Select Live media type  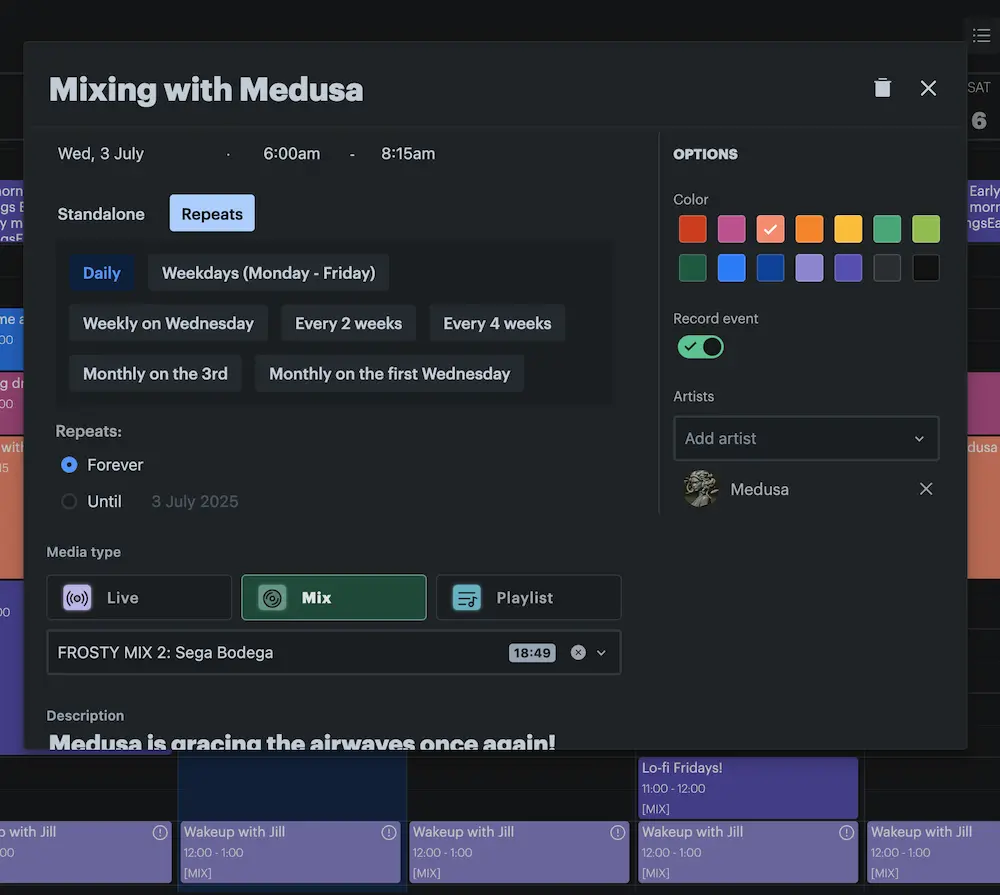pyautogui.click(x=139, y=598)
